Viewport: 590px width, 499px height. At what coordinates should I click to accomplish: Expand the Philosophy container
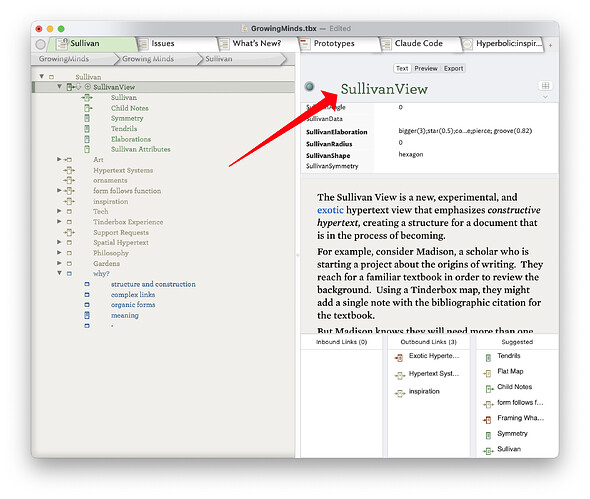[x=59, y=253]
